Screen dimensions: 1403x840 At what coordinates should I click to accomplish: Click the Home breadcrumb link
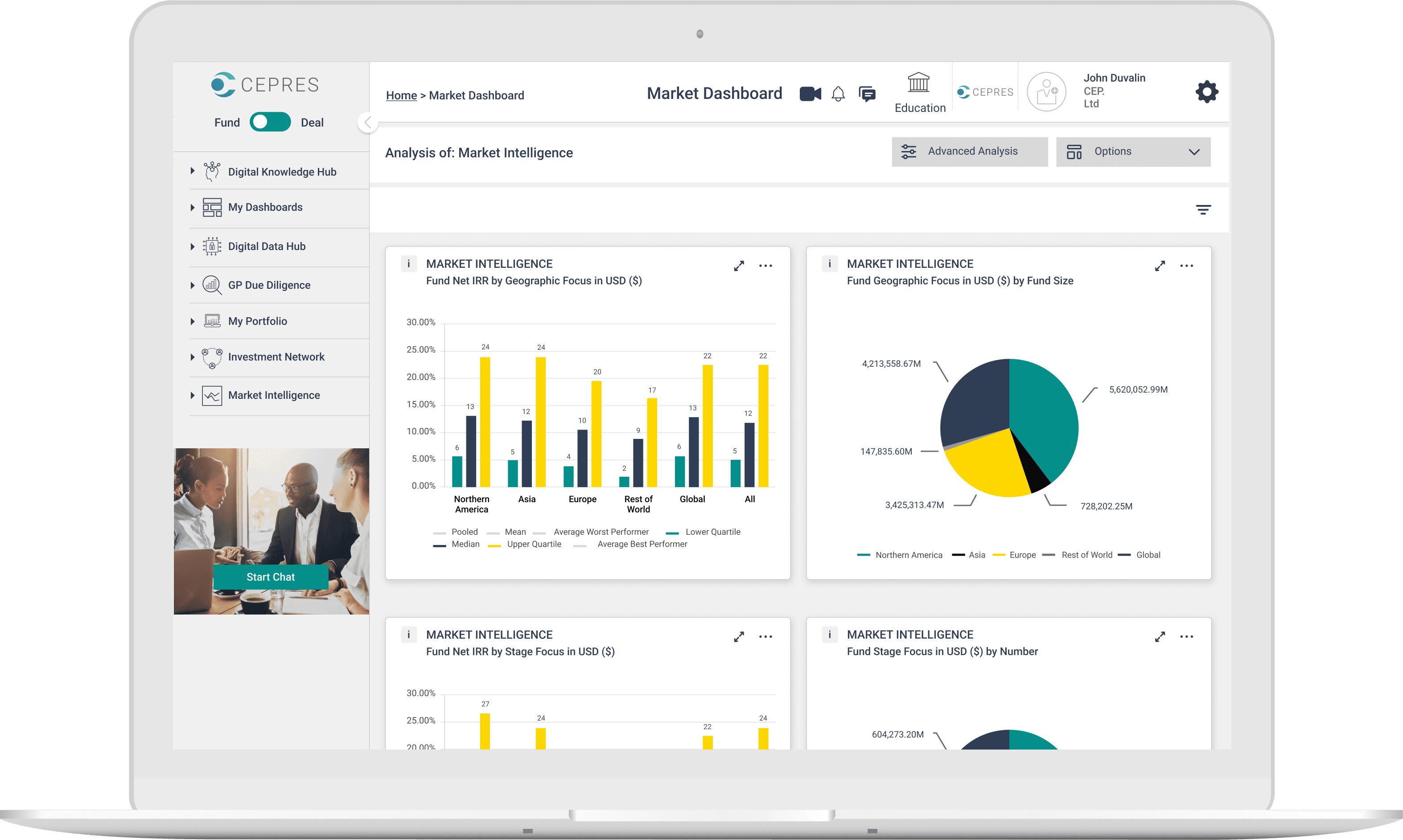click(401, 95)
